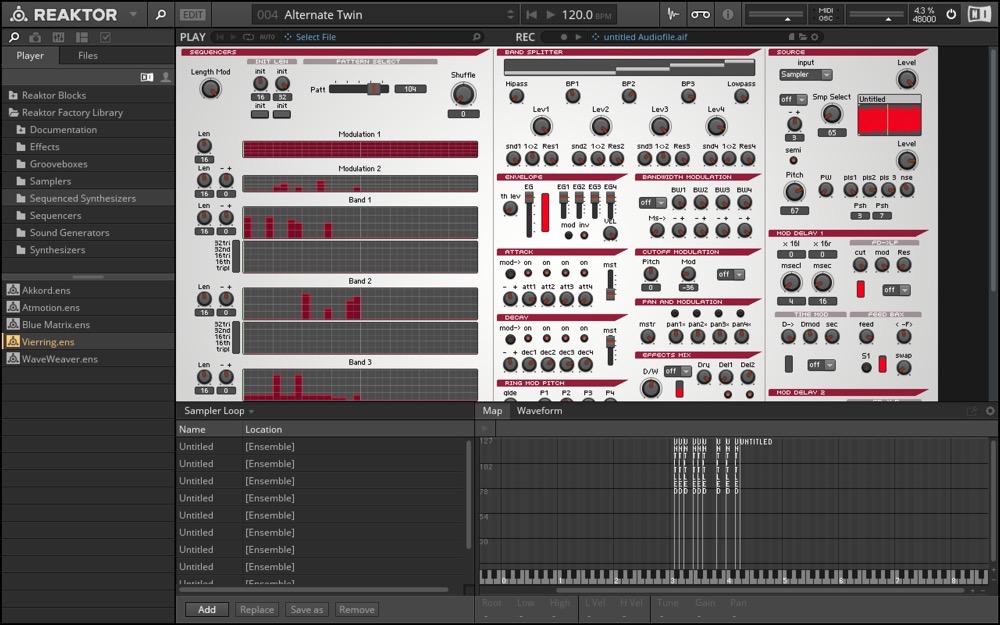The image size is (1000, 625).
Task: Click the attack mst vertical fader
Action: (x=610, y=284)
